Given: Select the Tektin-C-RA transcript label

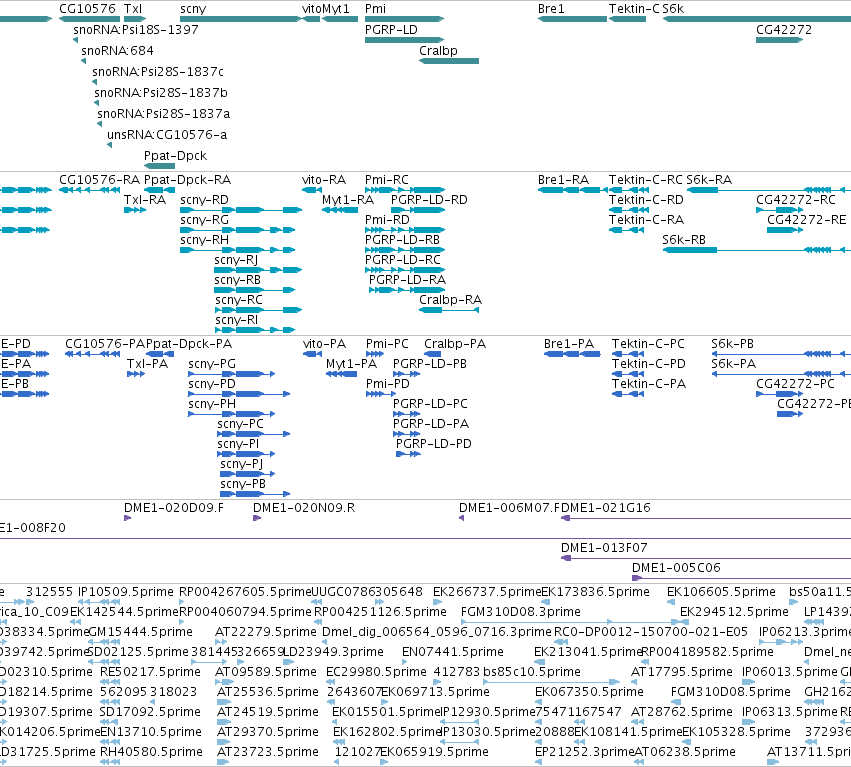Looking at the screenshot, I should pyautogui.click(x=646, y=220).
